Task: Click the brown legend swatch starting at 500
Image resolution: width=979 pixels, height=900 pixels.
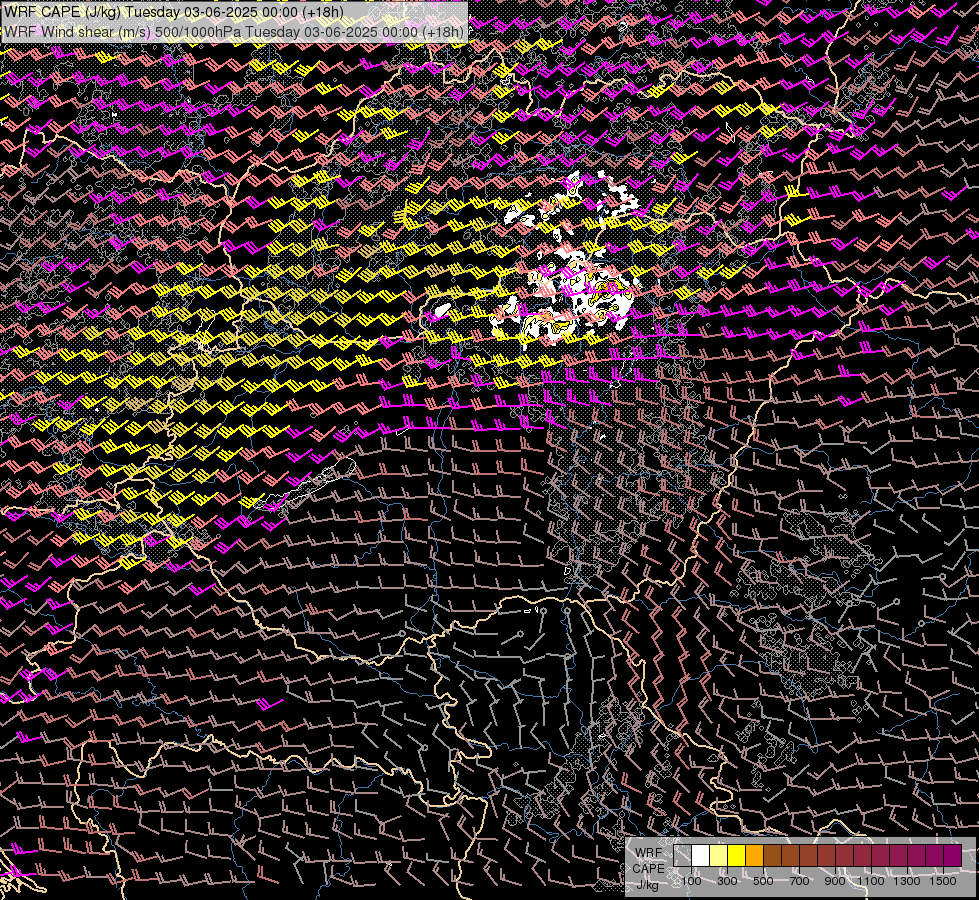Action: point(772,856)
